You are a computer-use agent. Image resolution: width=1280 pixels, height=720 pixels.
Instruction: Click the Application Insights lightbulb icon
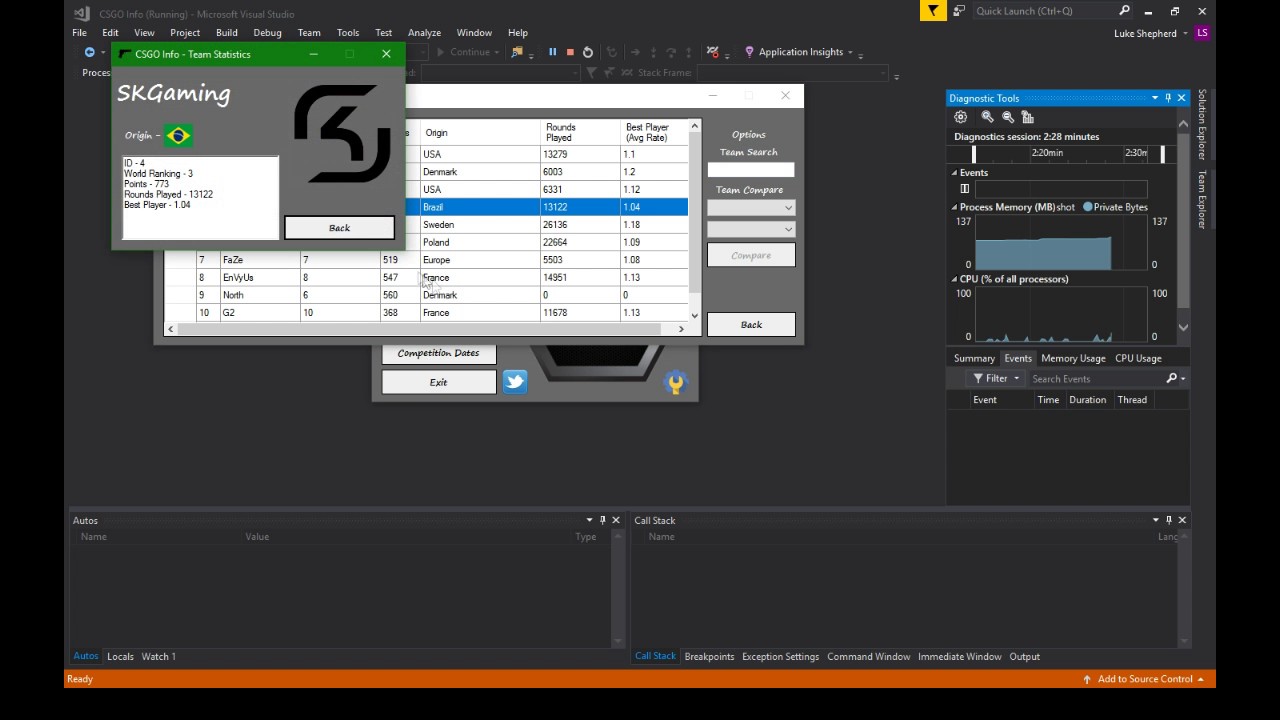[749, 52]
